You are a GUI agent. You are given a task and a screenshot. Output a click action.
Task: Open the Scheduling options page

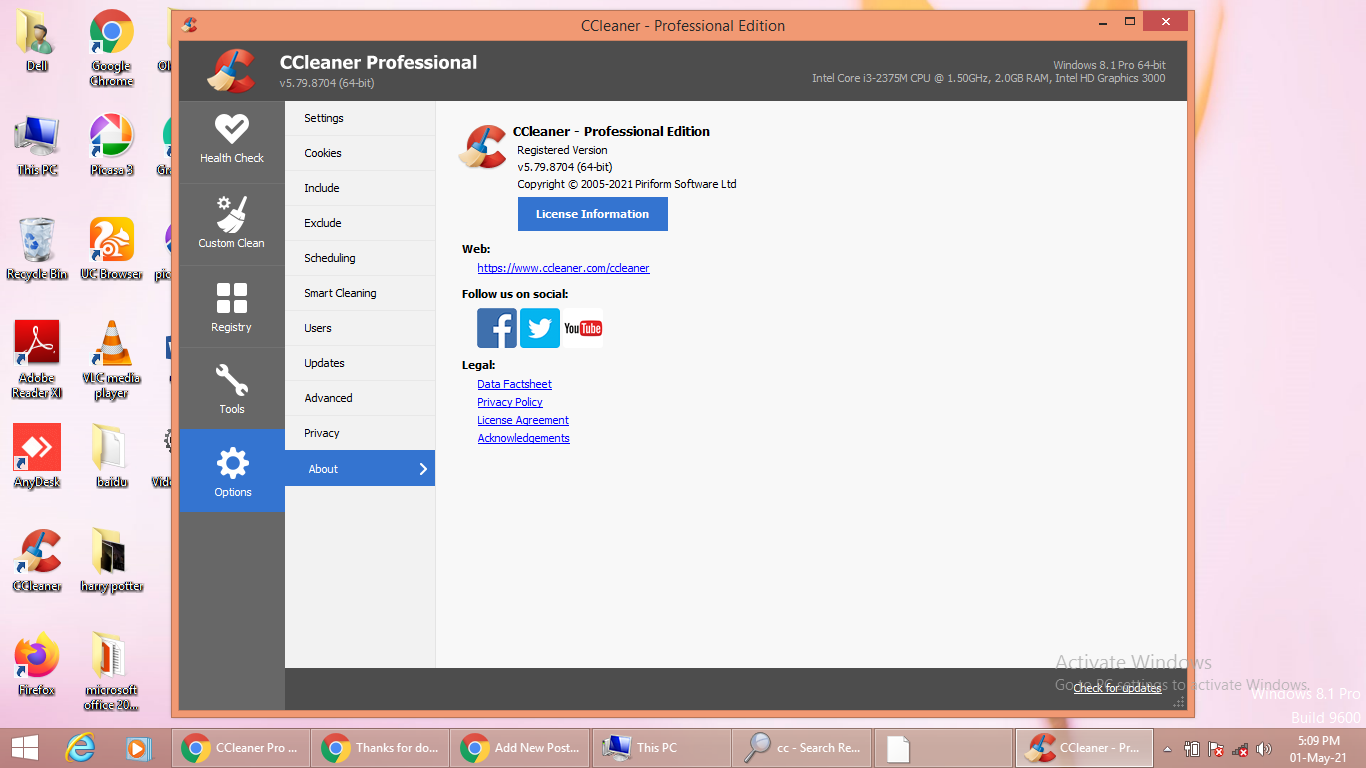pos(360,258)
